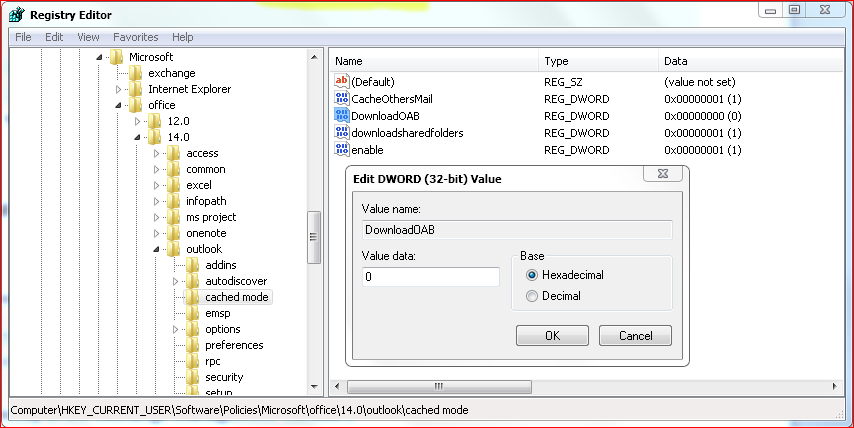The width and height of the screenshot is (854, 428).
Task: Click the excel folder icon
Action: point(174,185)
